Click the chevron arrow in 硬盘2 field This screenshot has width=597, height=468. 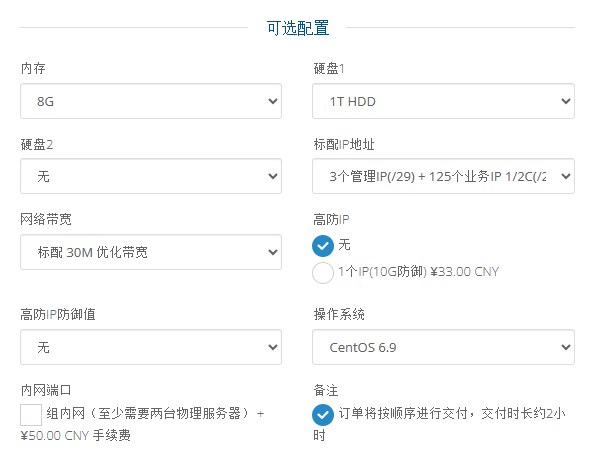pyautogui.click(x=273, y=176)
